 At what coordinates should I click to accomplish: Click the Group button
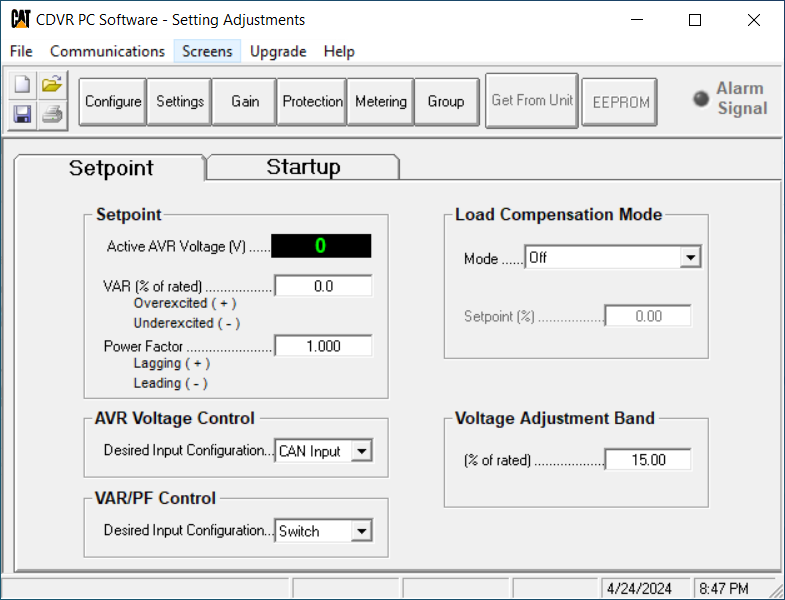(x=446, y=102)
